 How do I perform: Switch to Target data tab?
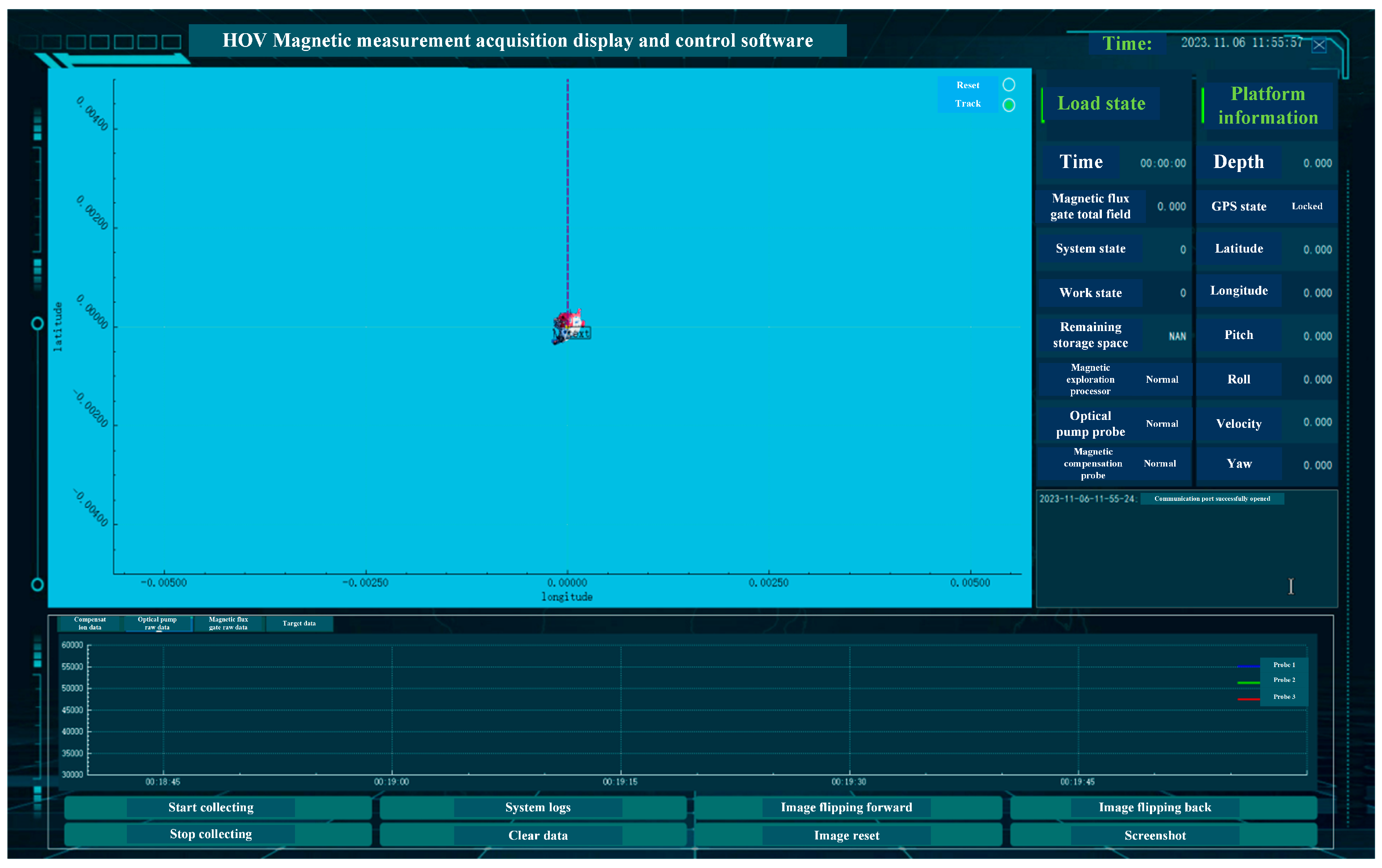(299, 623)
